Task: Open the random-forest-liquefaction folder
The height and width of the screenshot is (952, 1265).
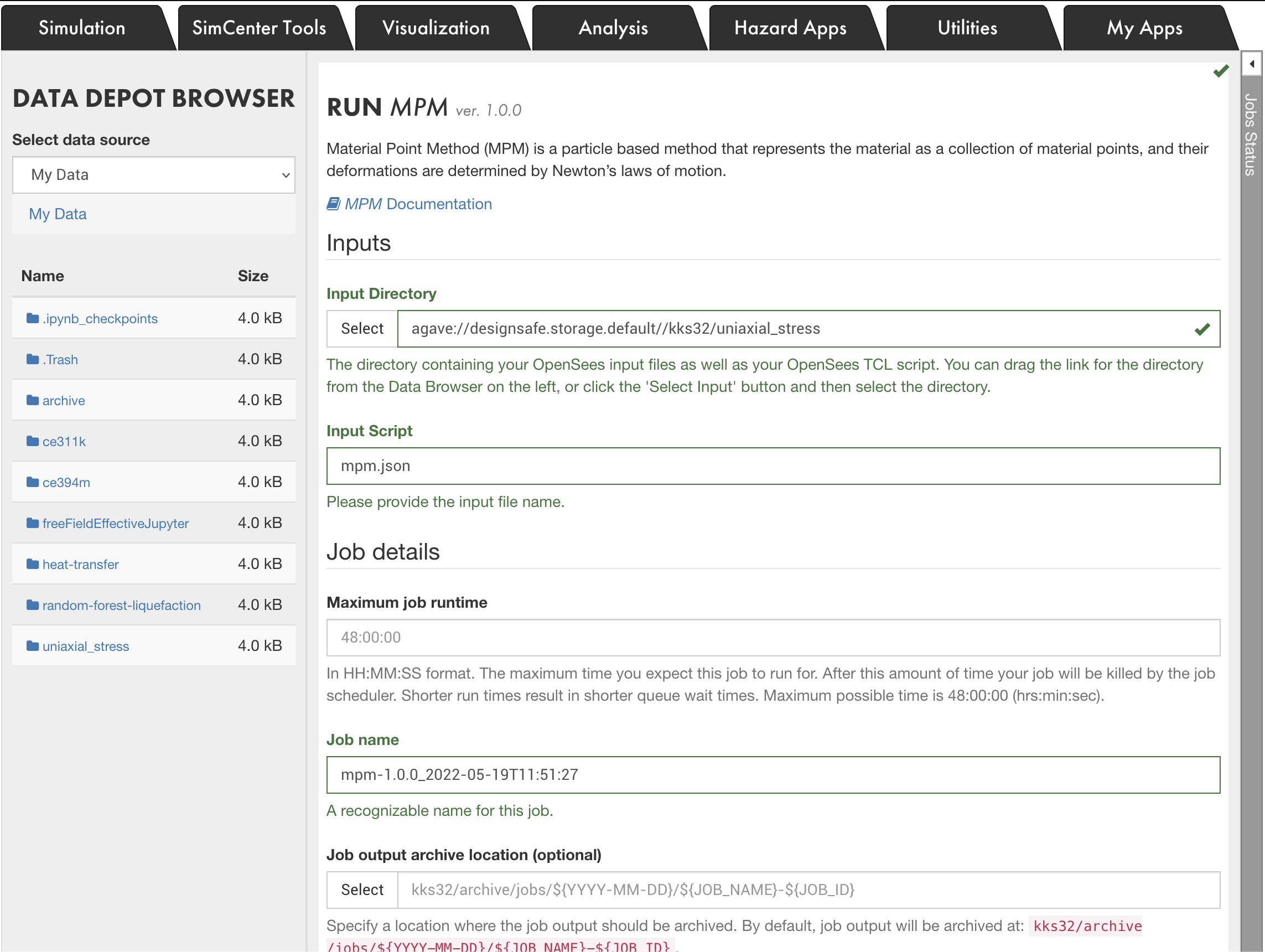Action: pos(121,606)
